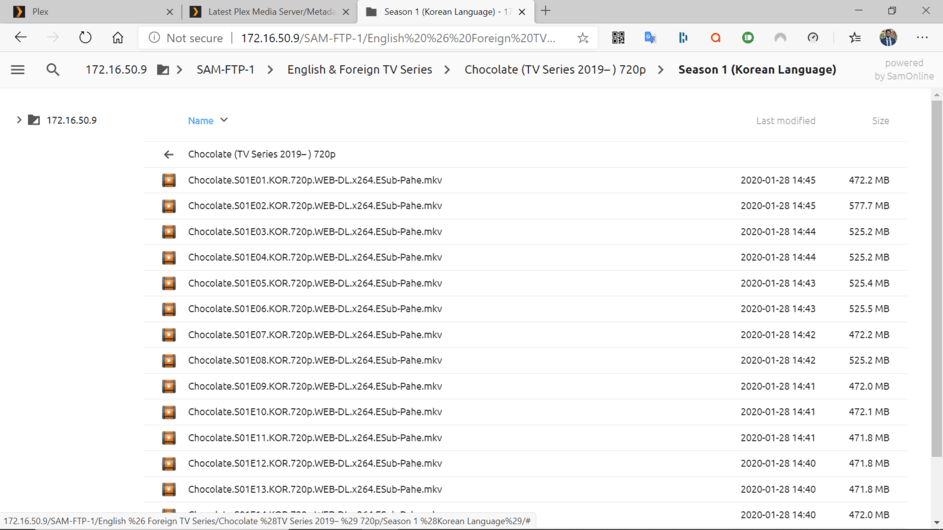Open Chocolate.S01E10 mkv file

click(315, 412)
